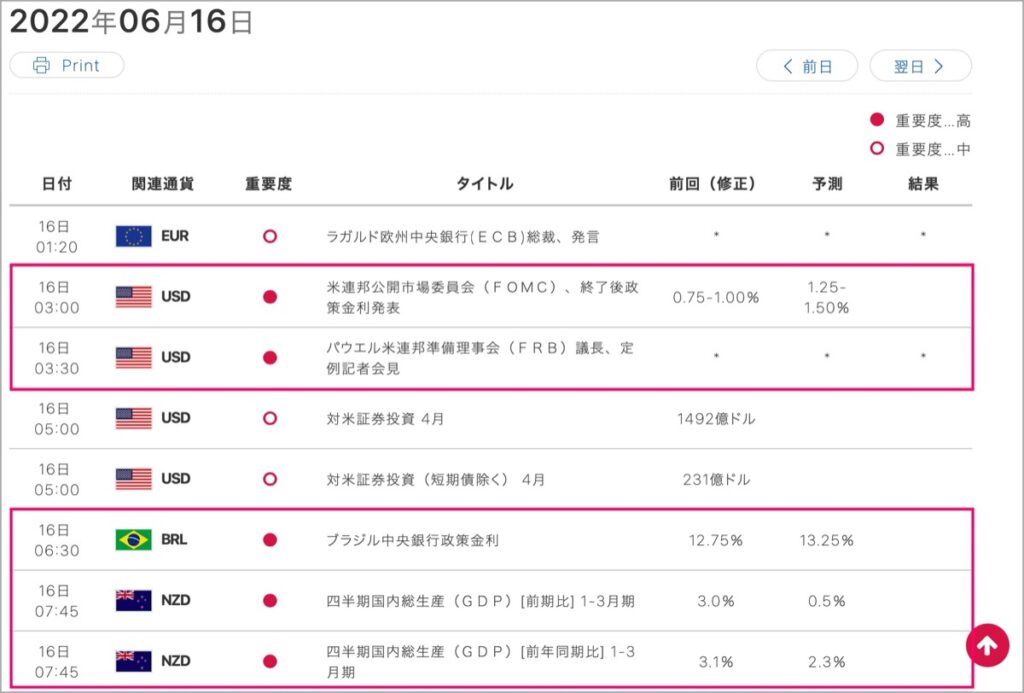Click the printer icon inside Print button
Screen dimensions: 1024x693
pos(41,65)
